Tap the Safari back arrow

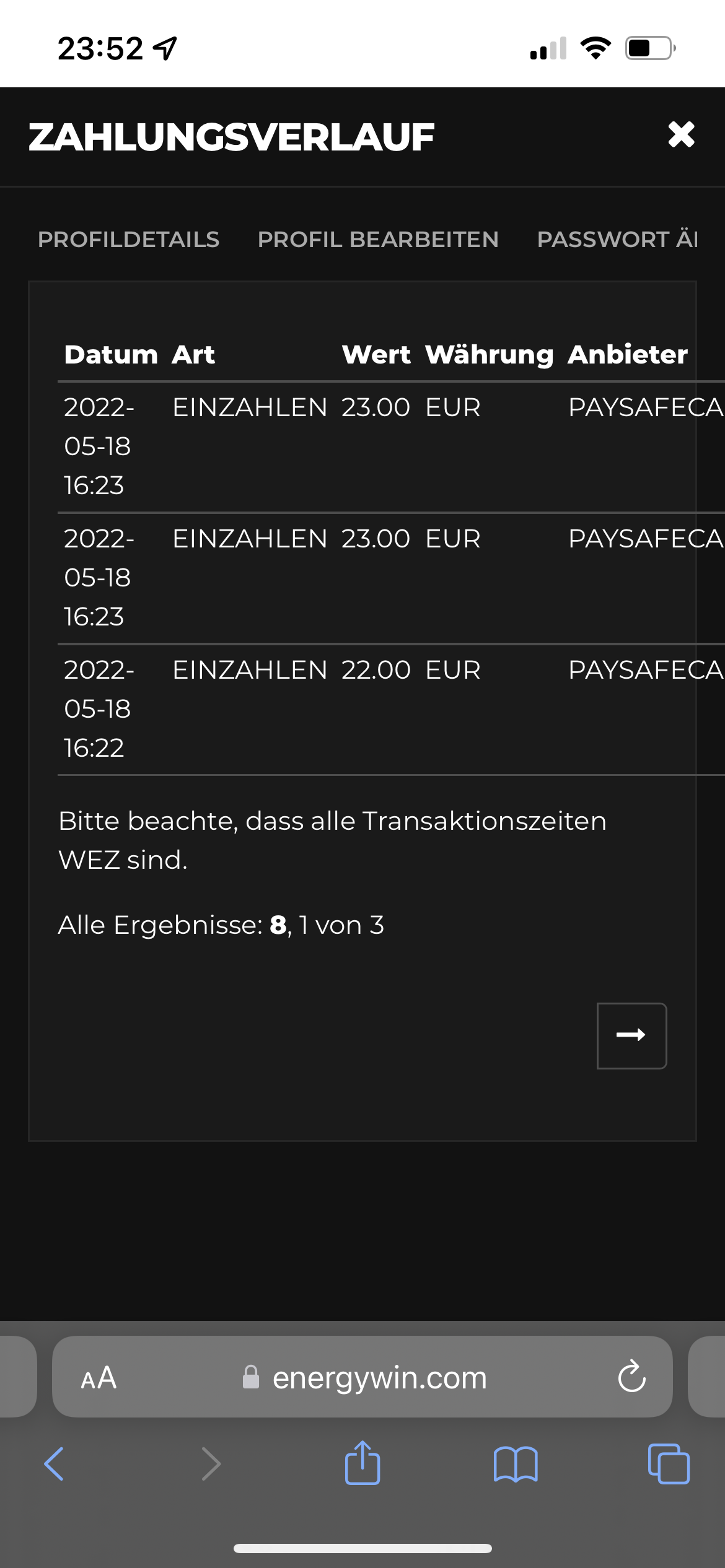click(54, 1464)
